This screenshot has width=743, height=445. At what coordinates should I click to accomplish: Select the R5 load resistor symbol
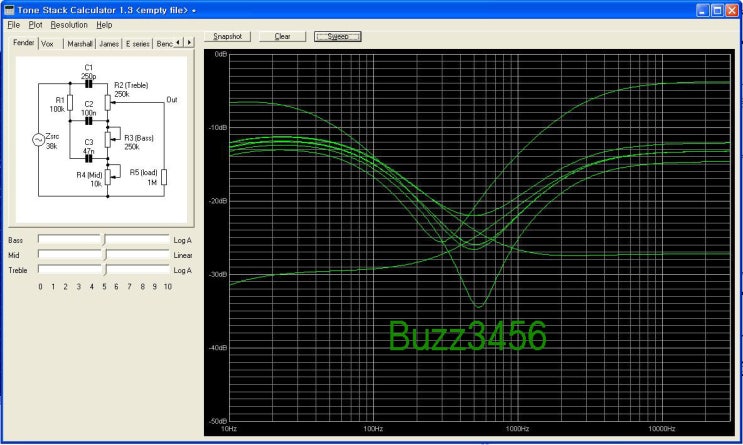tap(165, 178)
